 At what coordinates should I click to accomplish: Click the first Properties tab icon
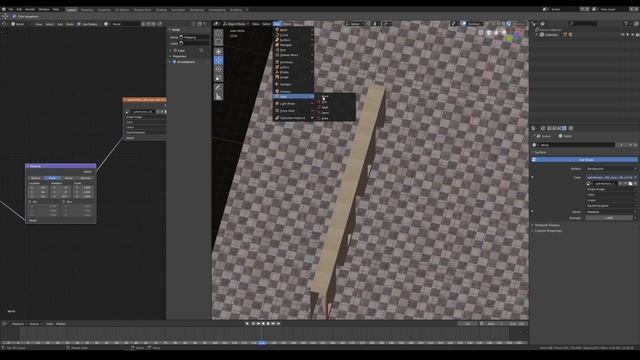pos(542,128)
